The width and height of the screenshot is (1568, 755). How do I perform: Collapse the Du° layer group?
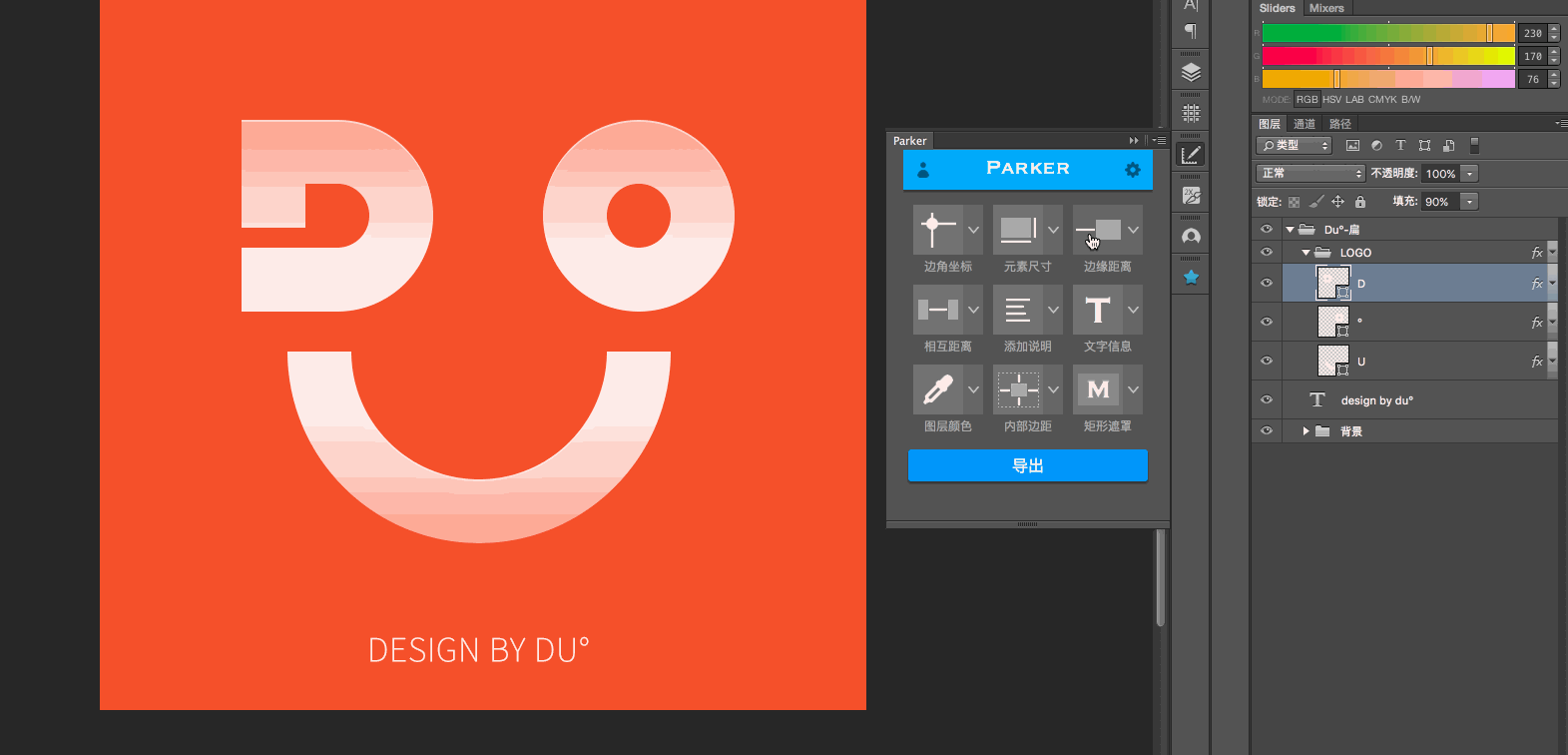coord(1290,230)
